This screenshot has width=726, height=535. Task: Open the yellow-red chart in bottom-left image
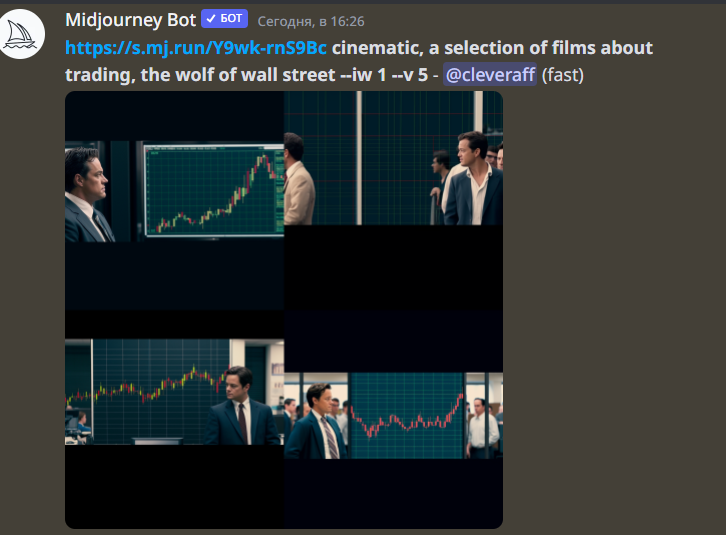pos(148,391)
